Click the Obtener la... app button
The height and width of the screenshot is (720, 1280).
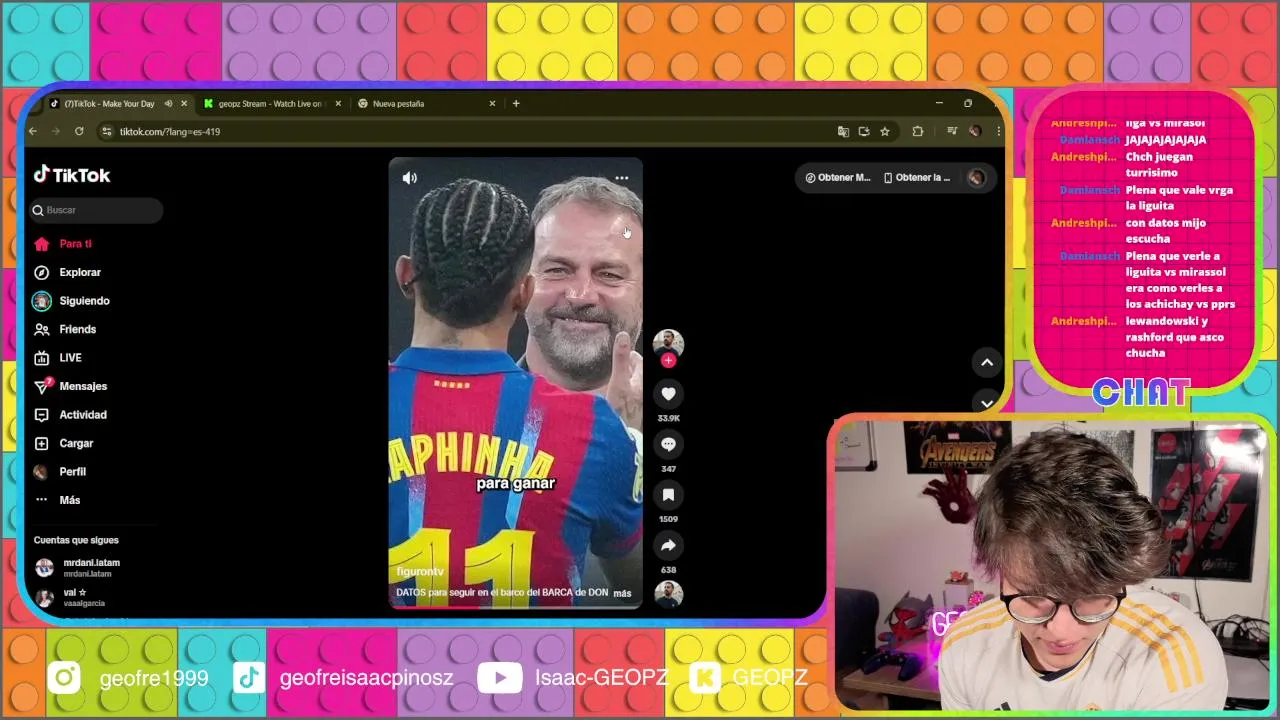(x=917, y=178)
